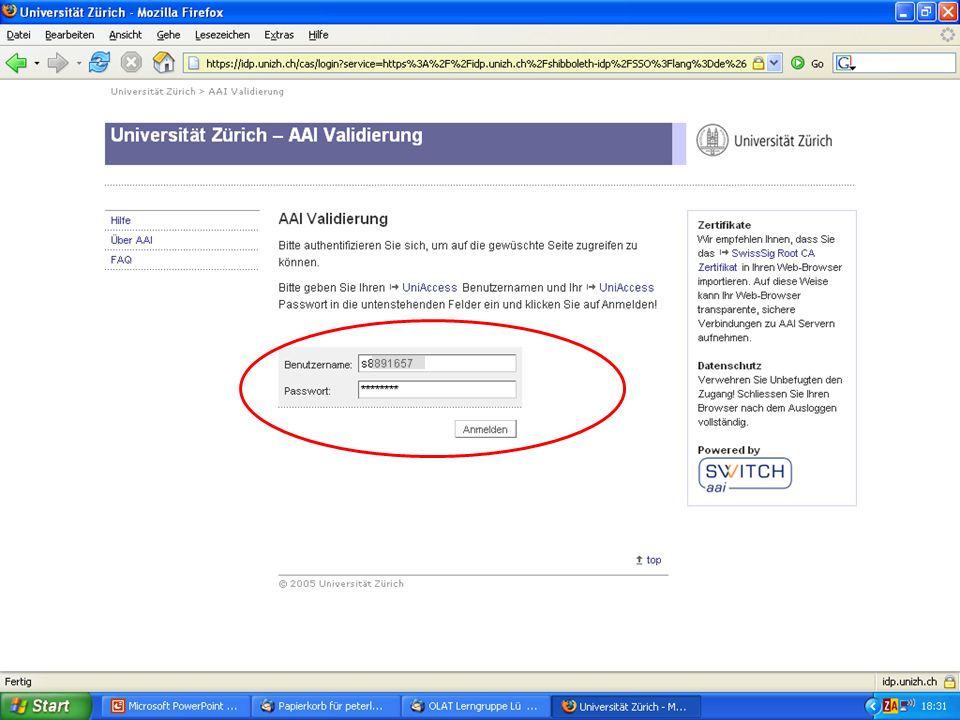Click the Zertifikate heading in the info box
The height and width of the screenshot is (720, 960).
point(724,225)
